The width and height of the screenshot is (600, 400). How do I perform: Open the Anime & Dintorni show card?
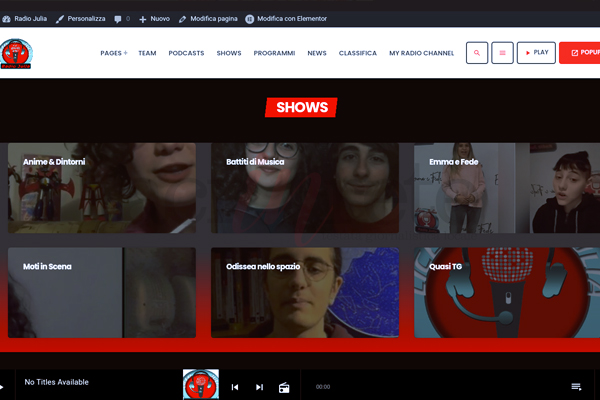[x=102, y=188]
